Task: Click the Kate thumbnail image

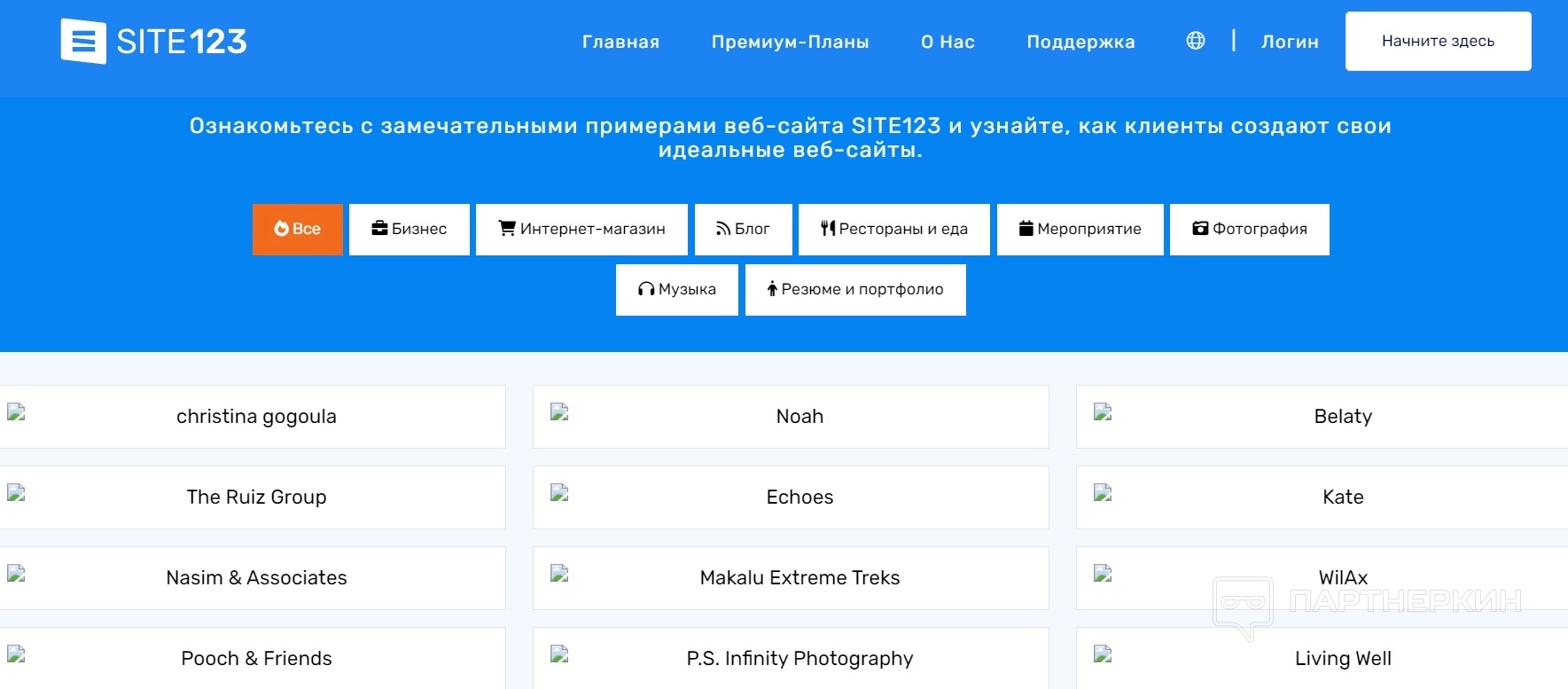Action: point(1103,492)
